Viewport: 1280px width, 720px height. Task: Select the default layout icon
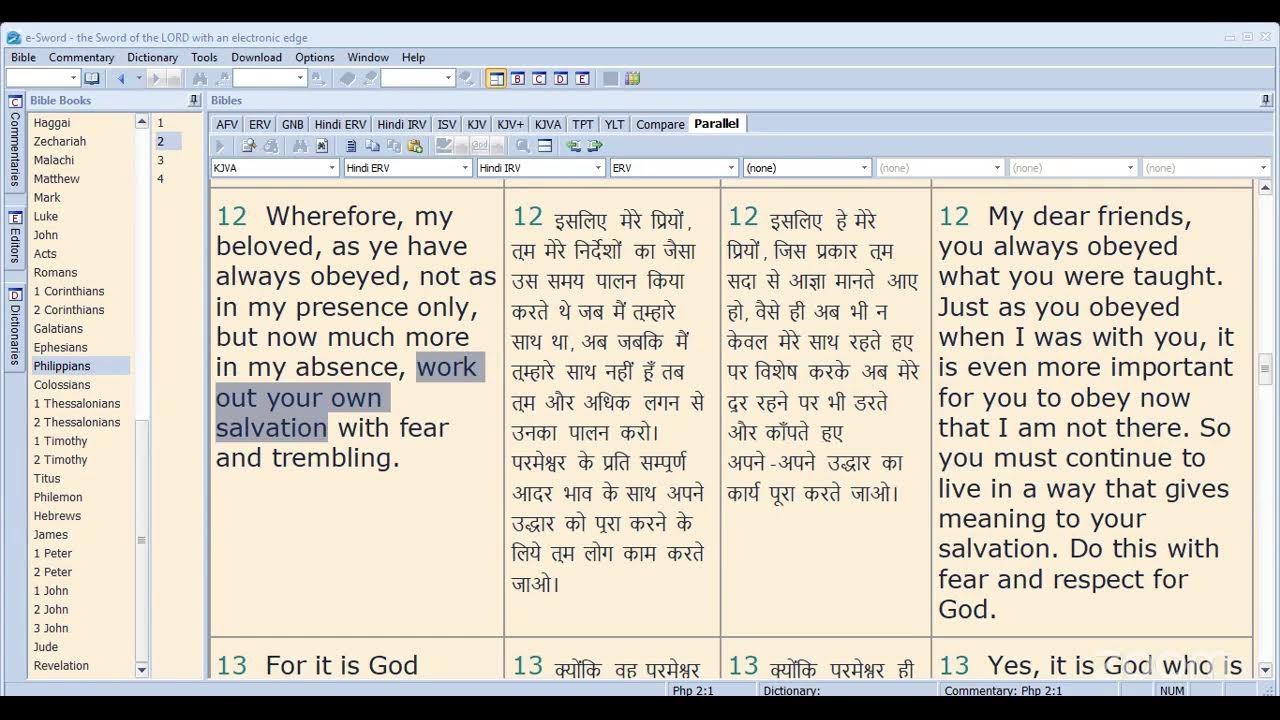pyautogui.click(x=496, y=78)
